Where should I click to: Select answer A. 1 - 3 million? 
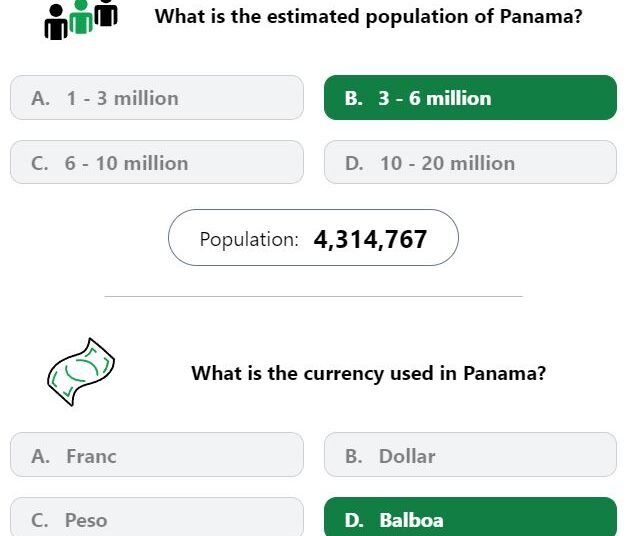pos(157,98)
